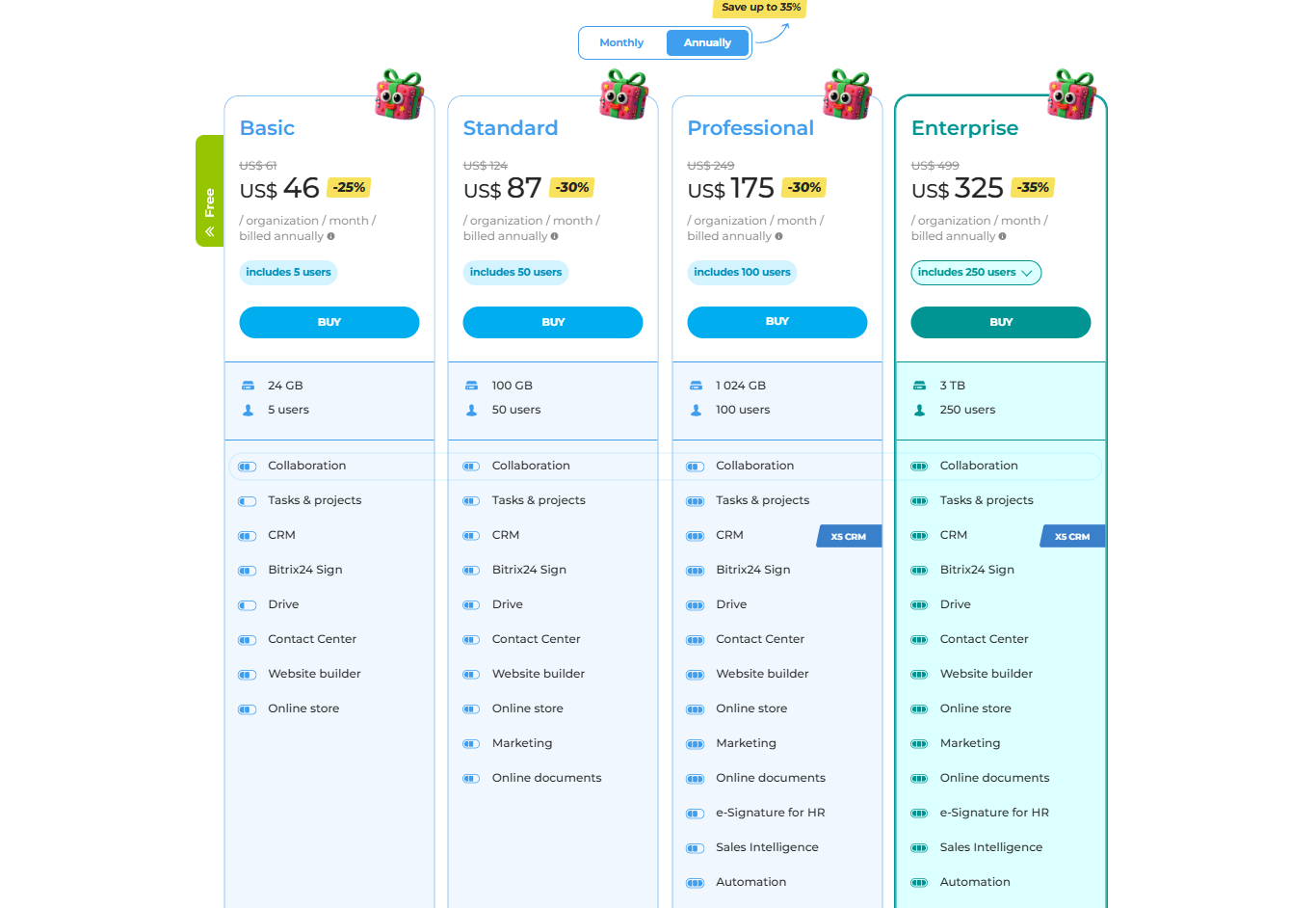The height and width of the screenshot is (908, 1316).
Task: Click the X5 CRM badge in Professional column
Action: [x=848, y=536]
